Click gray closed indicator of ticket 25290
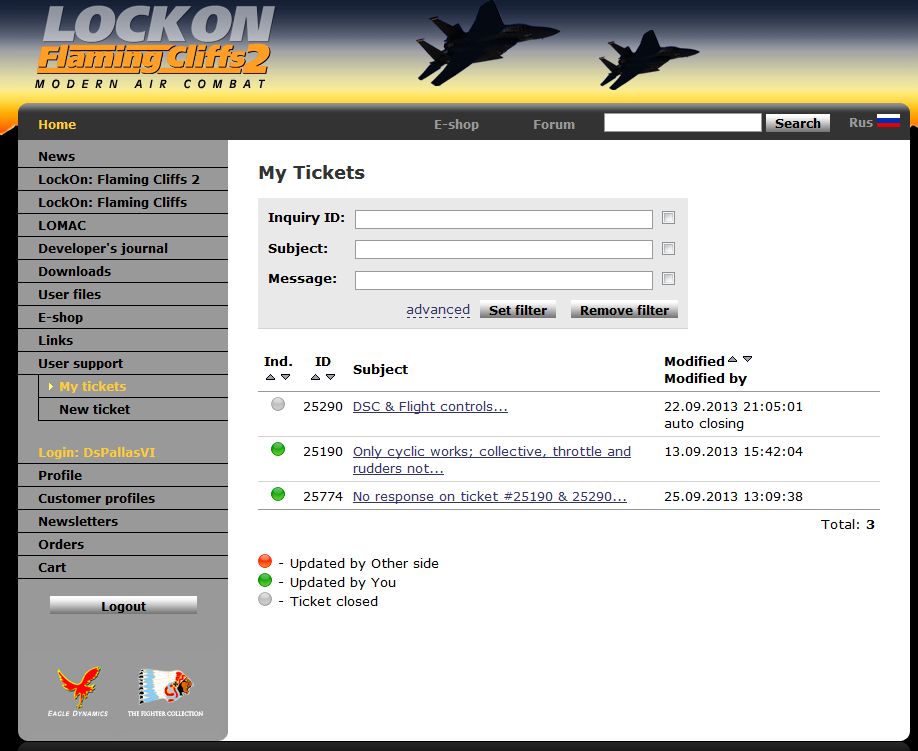918x751 pixels. tap(278, 404)
